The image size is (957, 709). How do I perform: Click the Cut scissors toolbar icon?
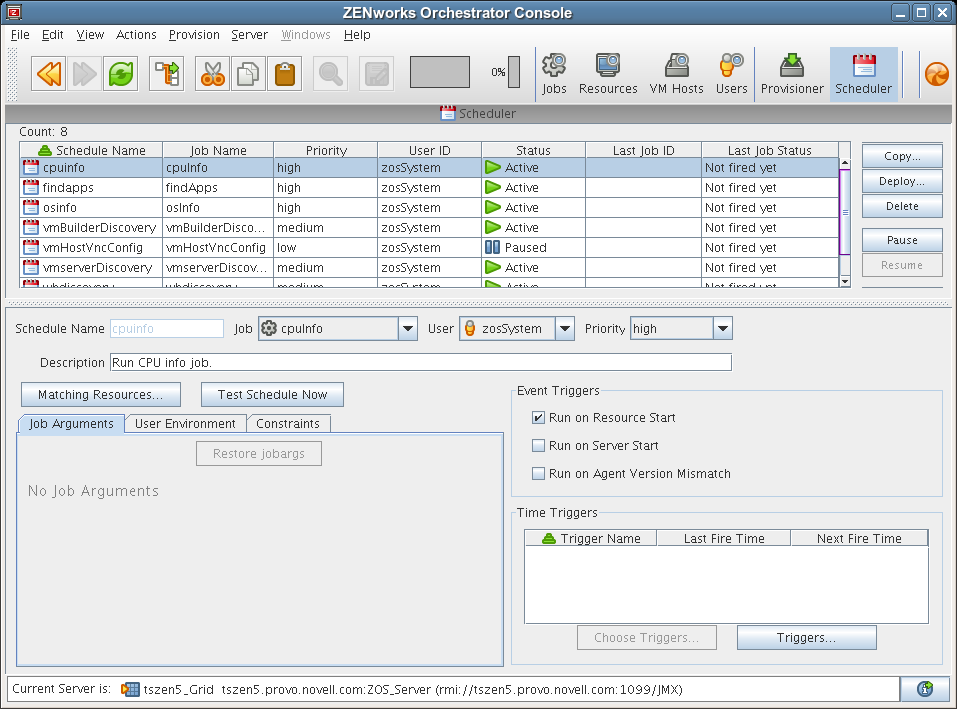212,73
